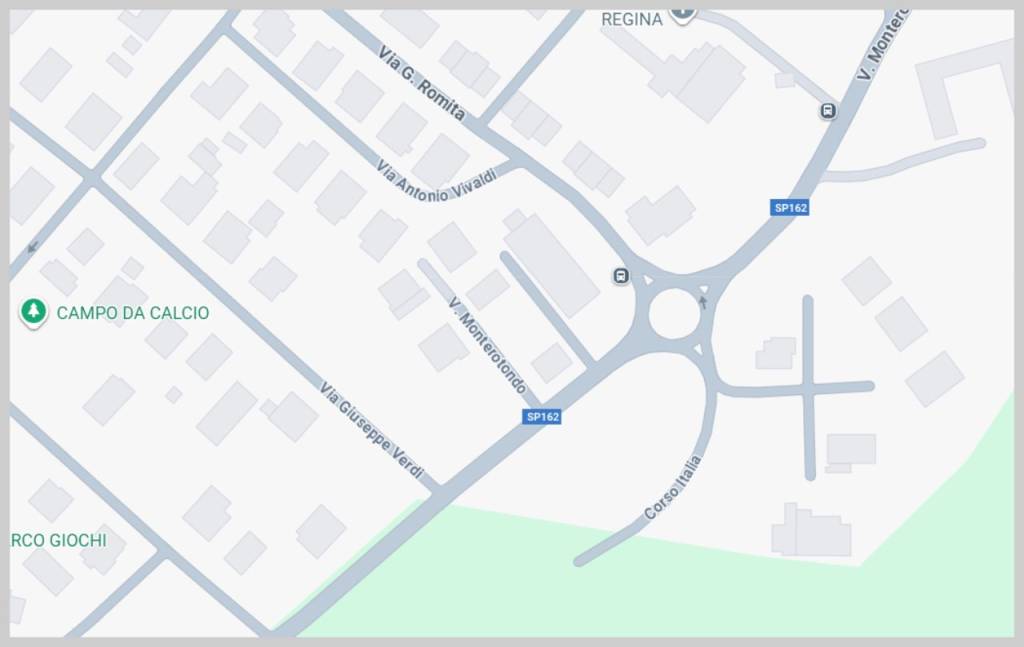Click the SP162 road shield near the roundabout
This screenshot has width=1024, height=647.
542,417
